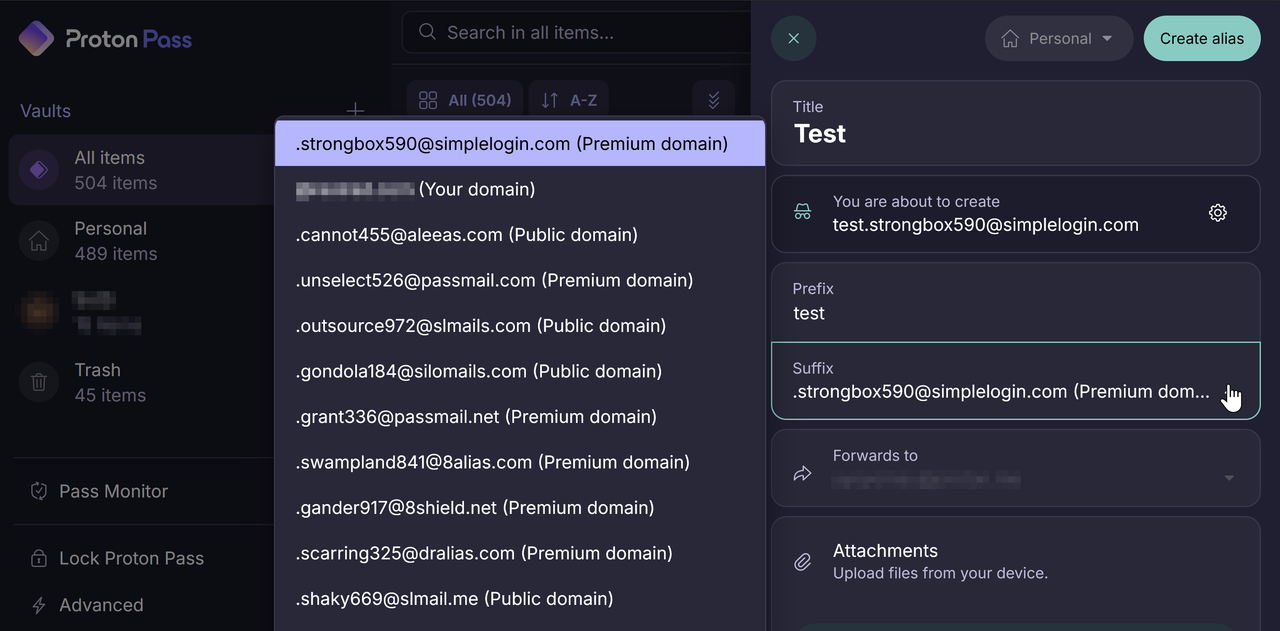Click the bulk select double-check icon
1280x631 pixels.
point(713,100)
